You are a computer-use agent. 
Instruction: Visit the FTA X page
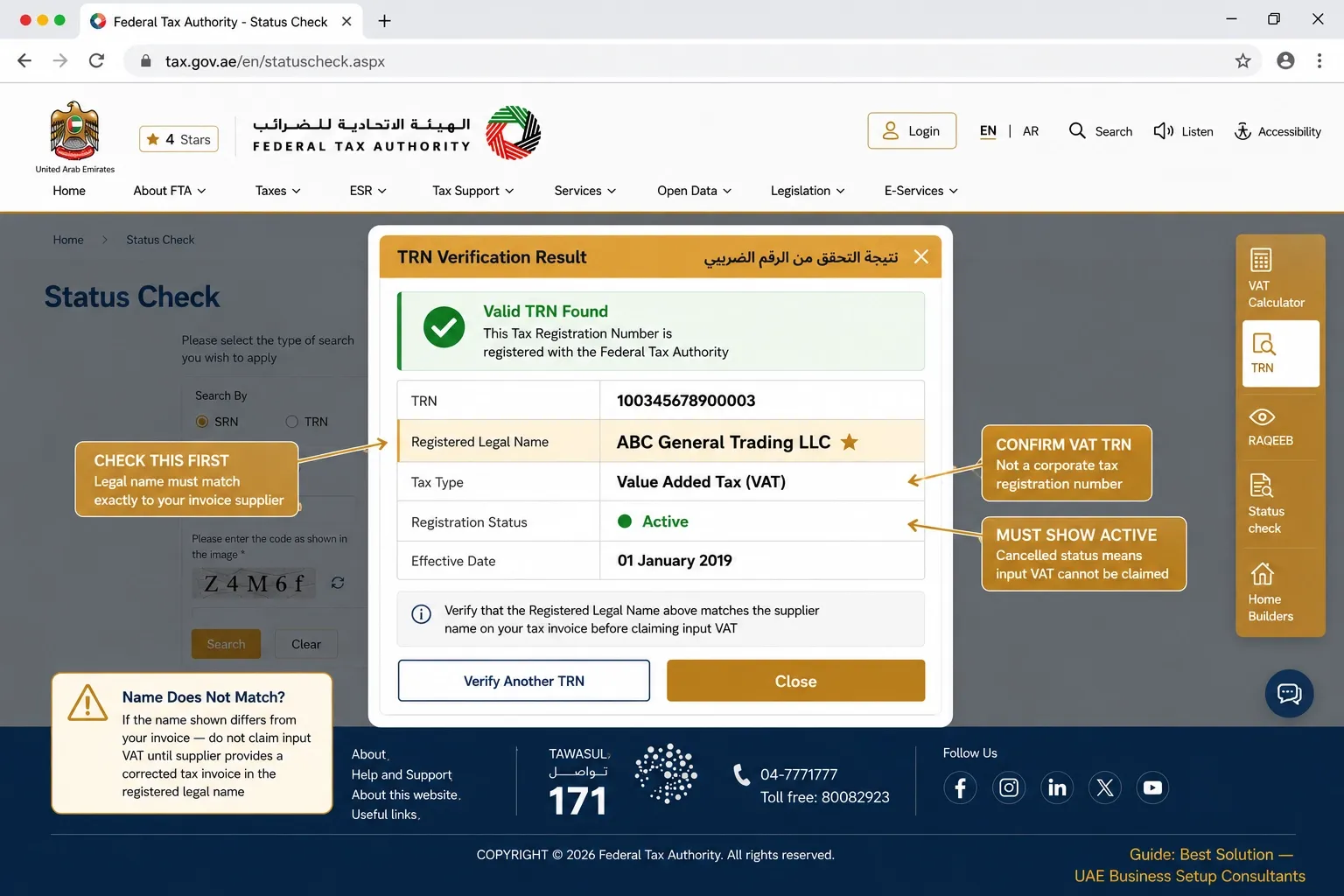(1105, 787)
